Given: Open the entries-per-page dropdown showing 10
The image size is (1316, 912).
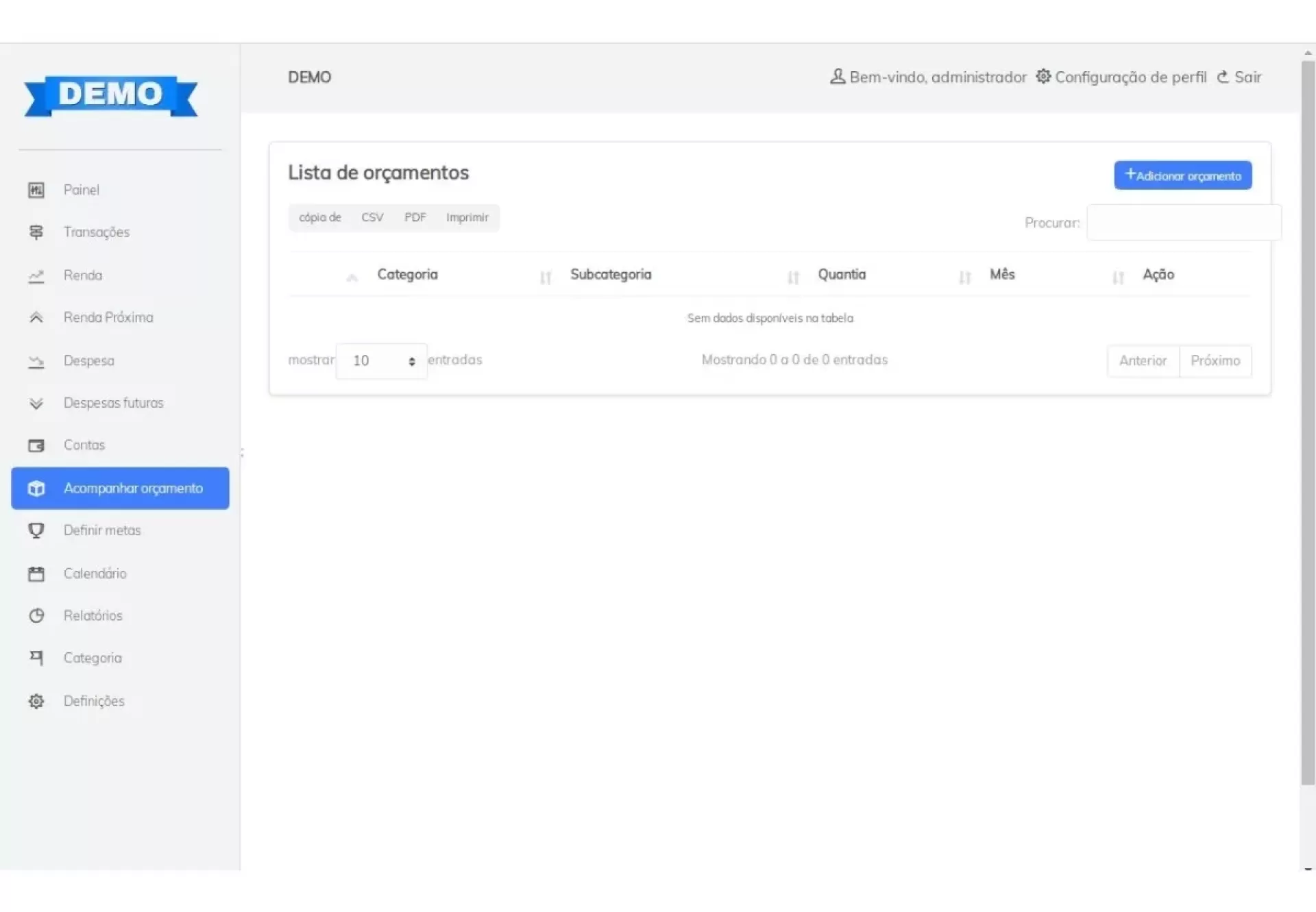Looking at the screenshot, I should (x=382, y=360).
